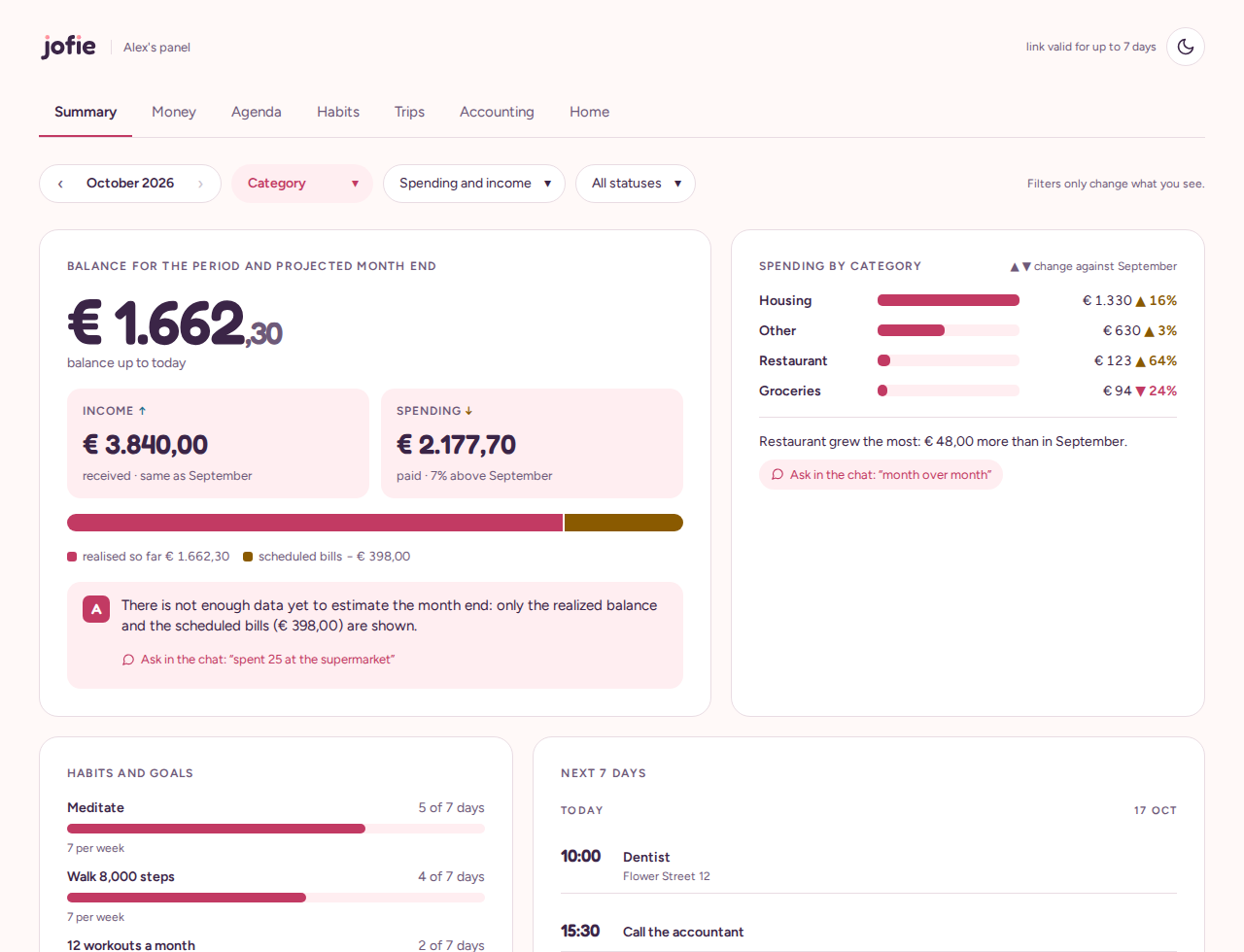Switch to the Accounting tab

tap(497, 112)
